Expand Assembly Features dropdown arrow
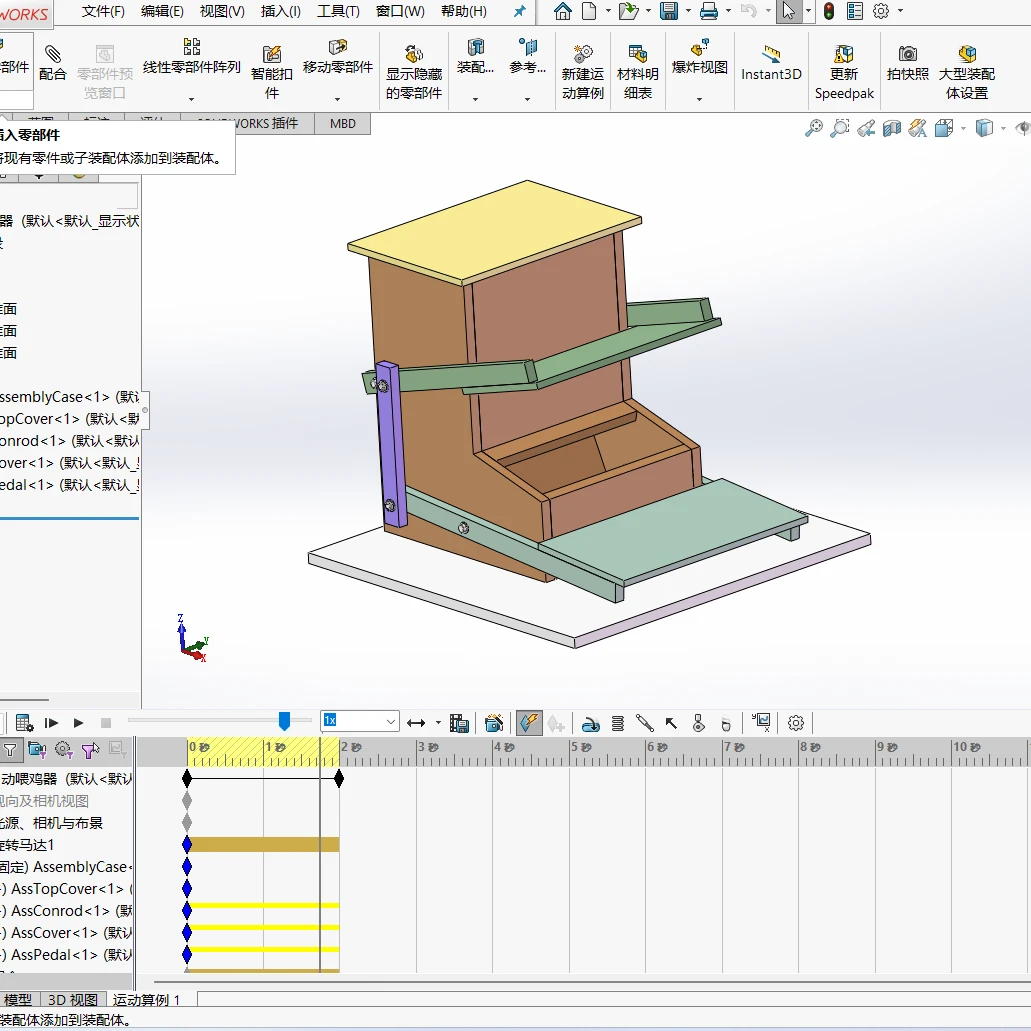 pos(475,99)
